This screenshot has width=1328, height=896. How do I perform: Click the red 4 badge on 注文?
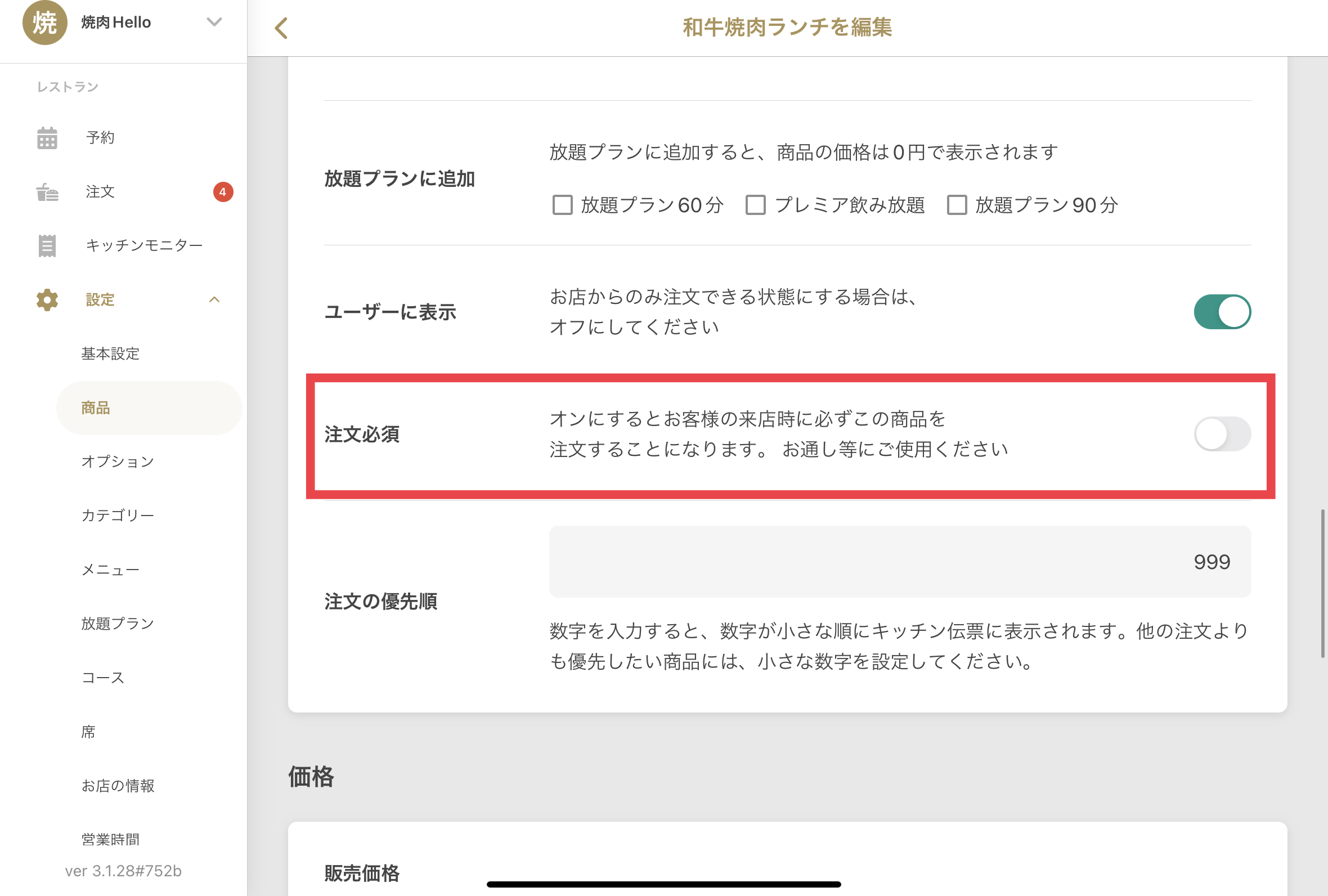coord(223,192)
